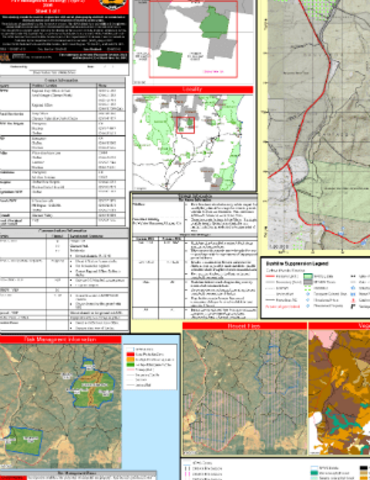Screen dimensions: 370x480
Task: Click the teal swatch in the bottom legend
Action: coord(315,473)
